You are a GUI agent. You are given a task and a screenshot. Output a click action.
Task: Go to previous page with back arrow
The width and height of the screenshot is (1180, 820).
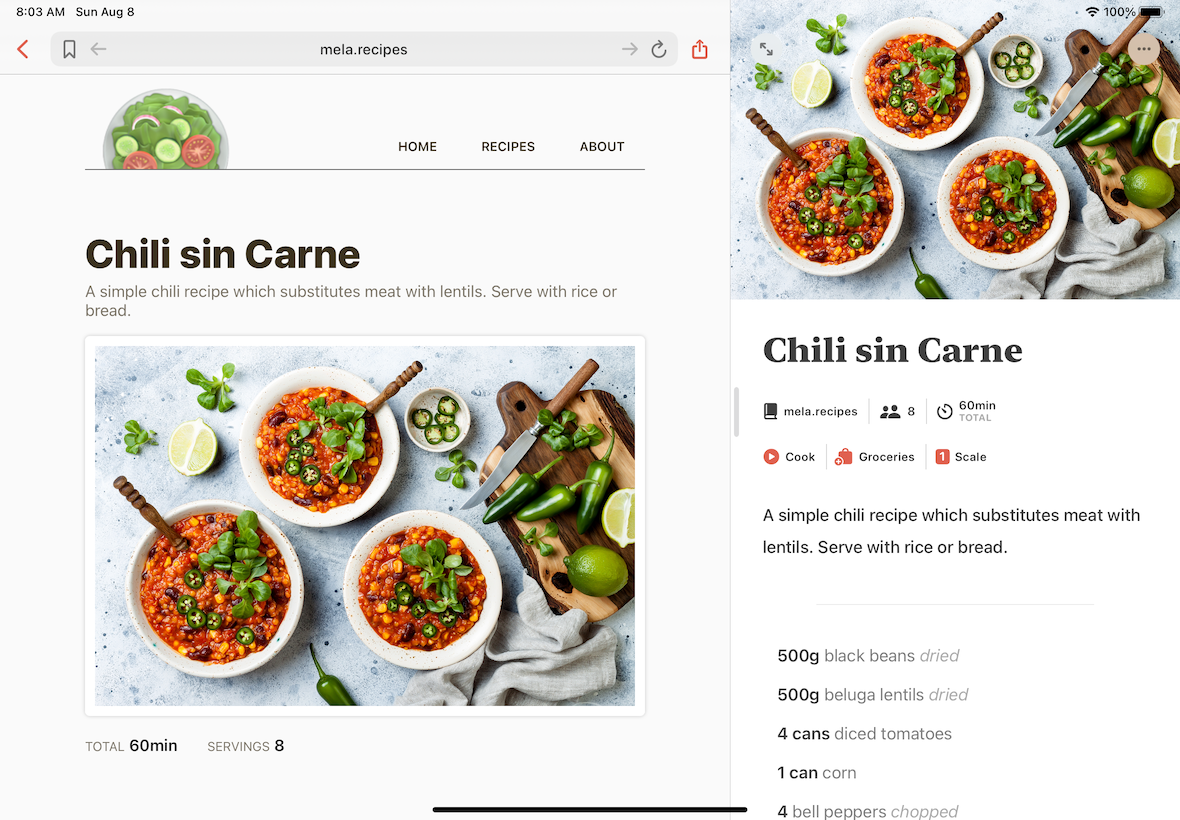pyautogui.click(x=99, y=50)
